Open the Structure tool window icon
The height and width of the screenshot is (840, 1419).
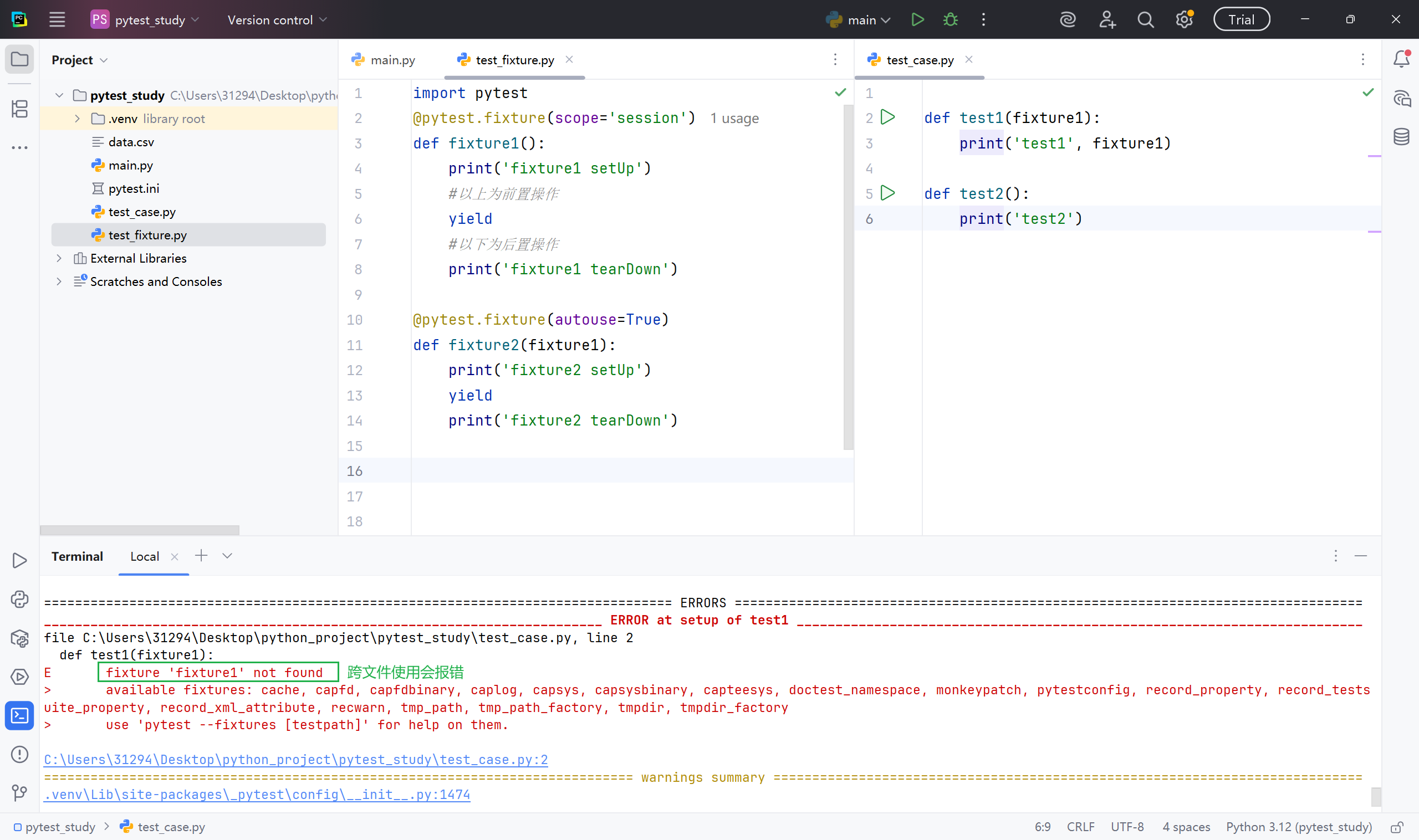coord(20,109)
